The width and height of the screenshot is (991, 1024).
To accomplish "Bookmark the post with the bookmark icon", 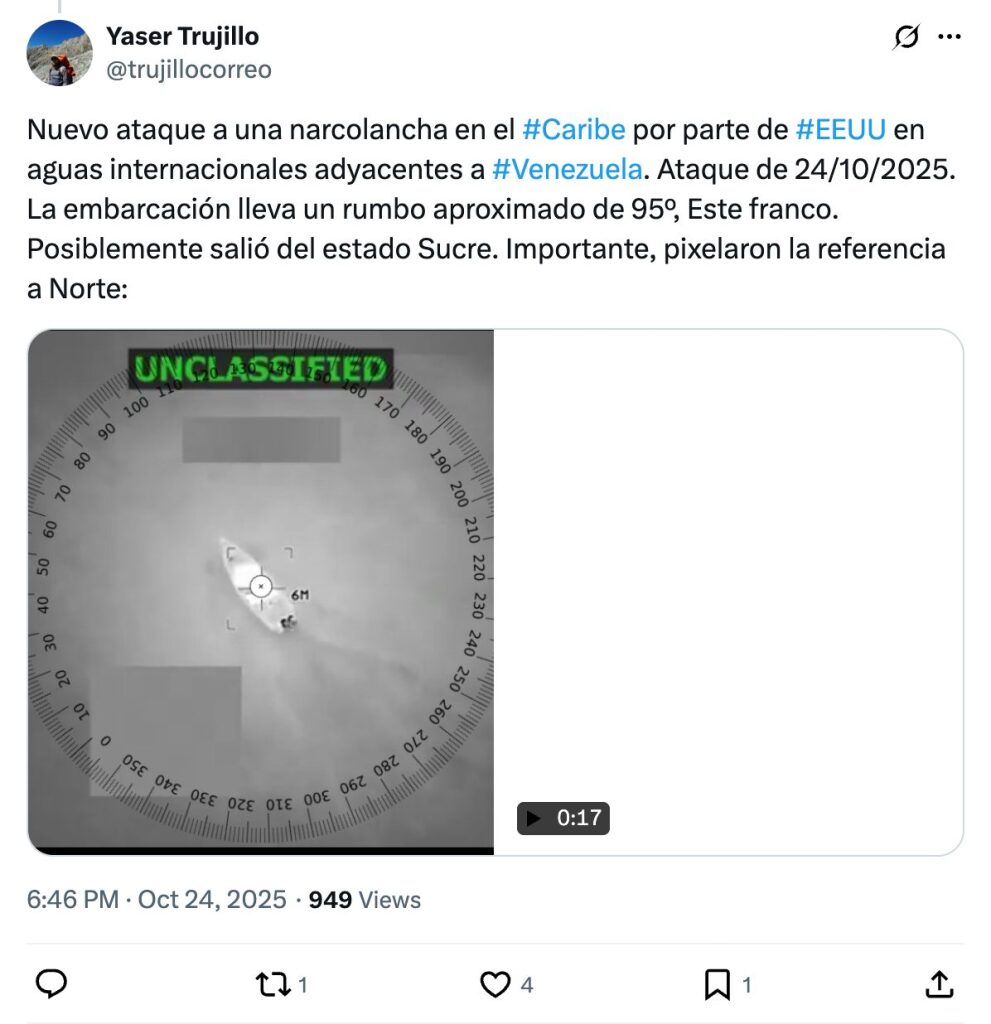I will 717,984.
